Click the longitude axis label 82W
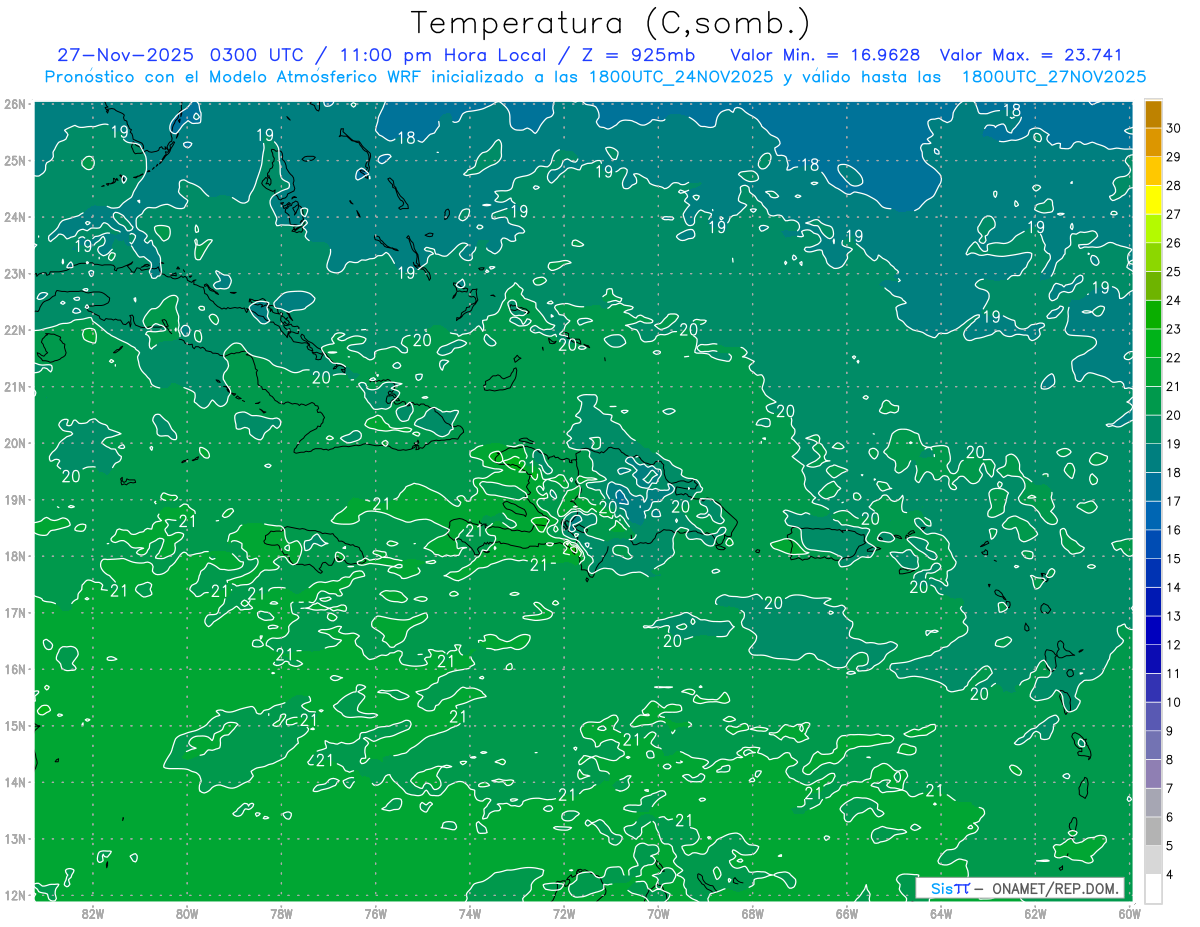The width and height of the screenshot is (1200, 927). (92, 913)
